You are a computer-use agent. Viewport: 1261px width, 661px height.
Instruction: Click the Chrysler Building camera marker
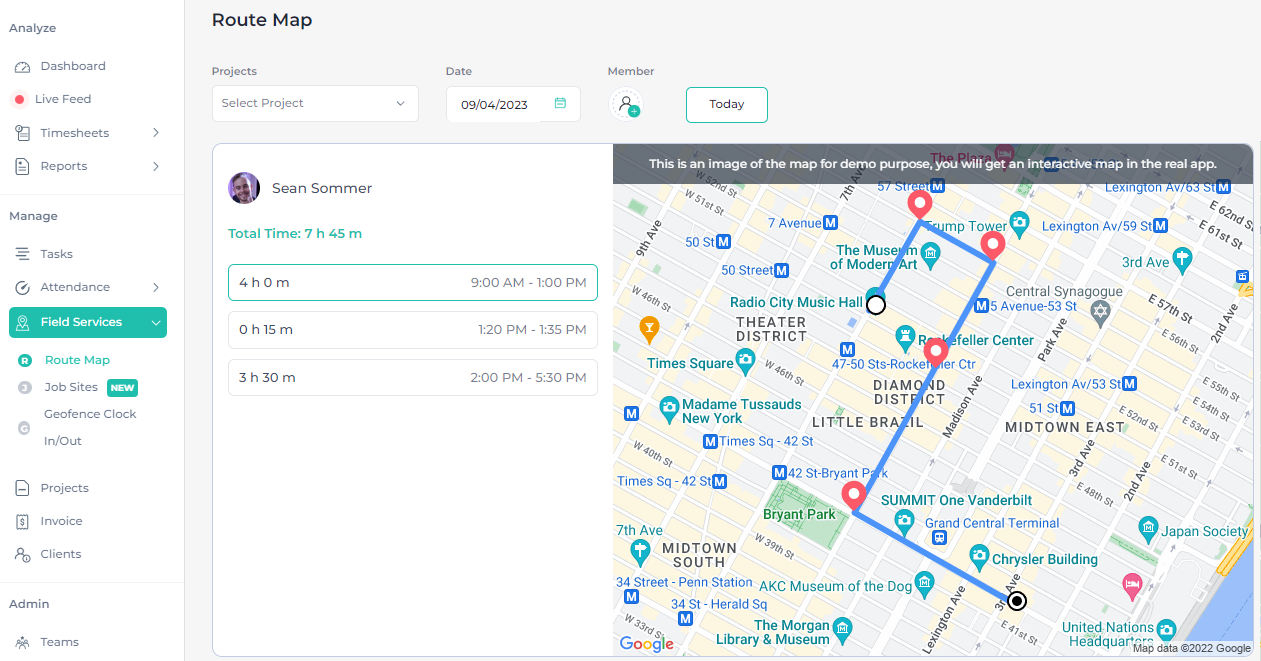[979, 555]
